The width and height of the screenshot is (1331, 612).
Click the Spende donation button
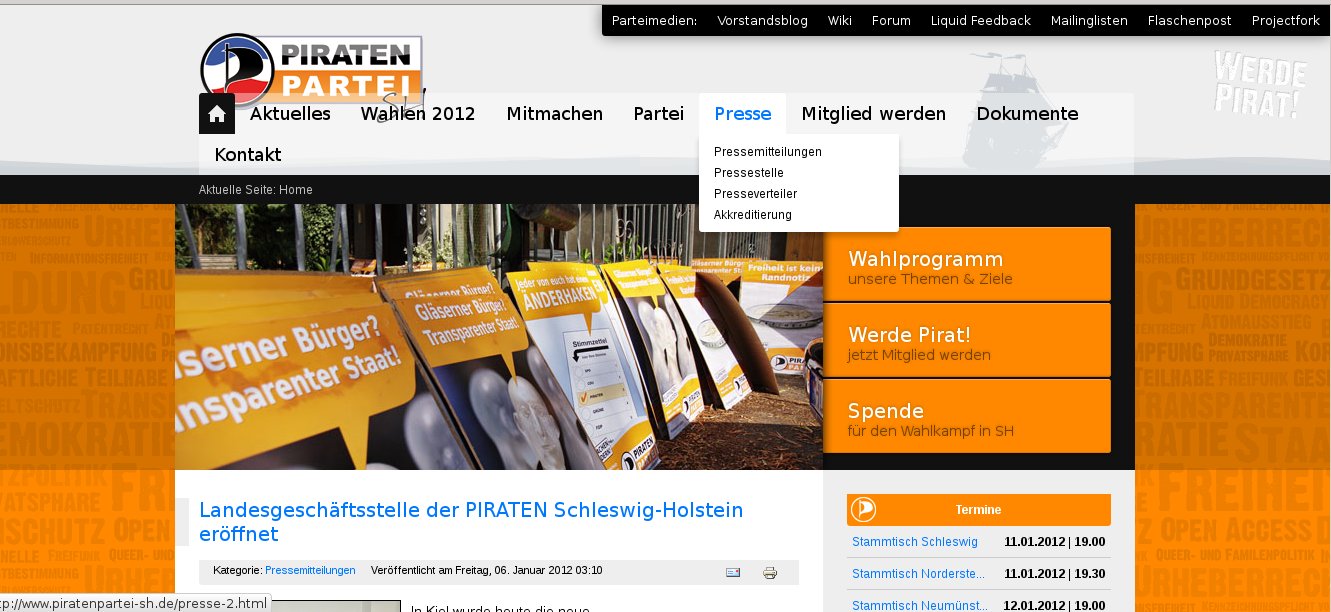click(x=966, y=417)
